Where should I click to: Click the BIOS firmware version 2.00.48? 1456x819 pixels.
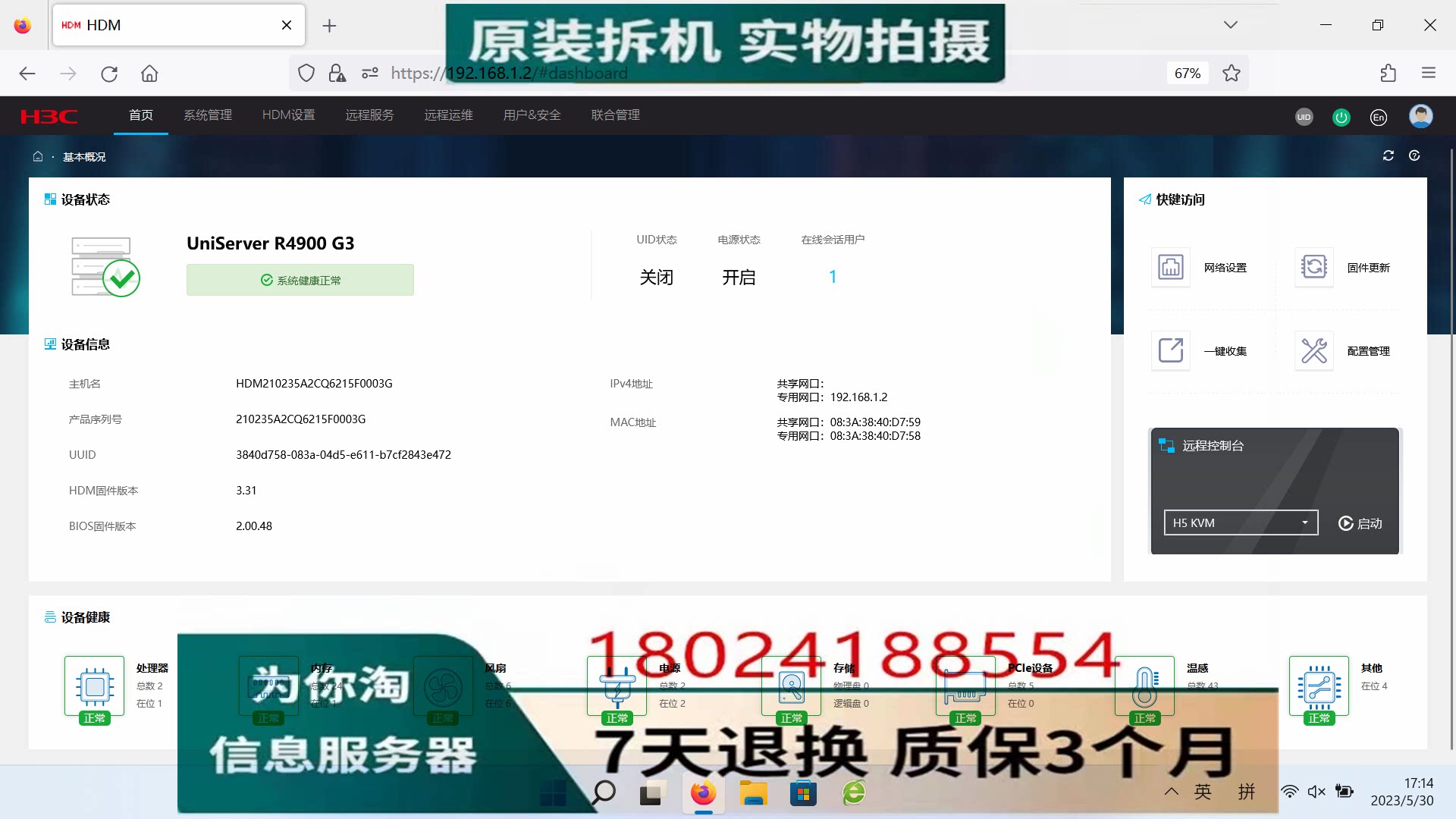pyautogui.click(x=254, y=526)
